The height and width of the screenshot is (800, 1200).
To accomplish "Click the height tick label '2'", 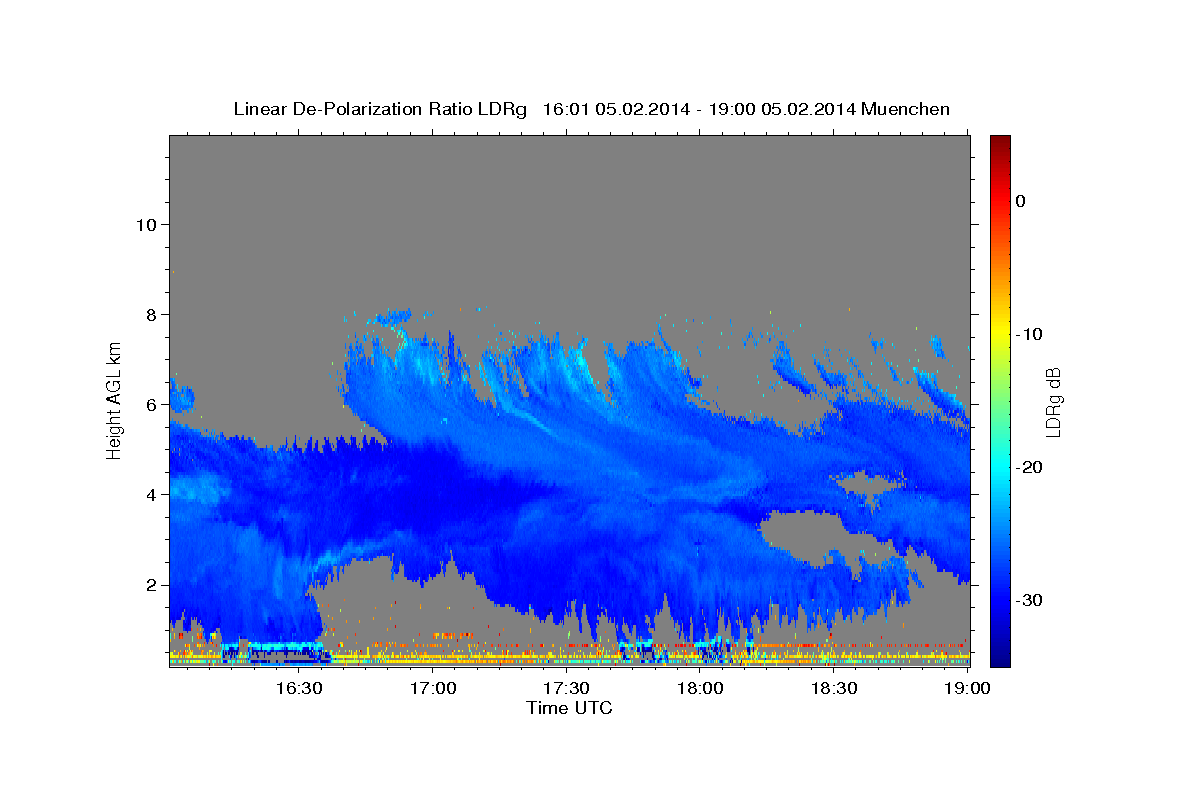I will point(150,584).
